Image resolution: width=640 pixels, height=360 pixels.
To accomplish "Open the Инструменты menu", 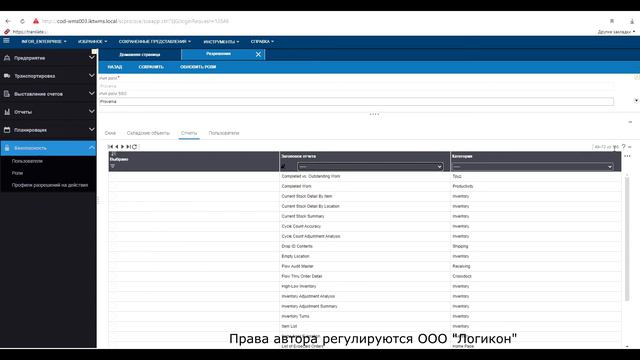I will click(x=221, y=42).
